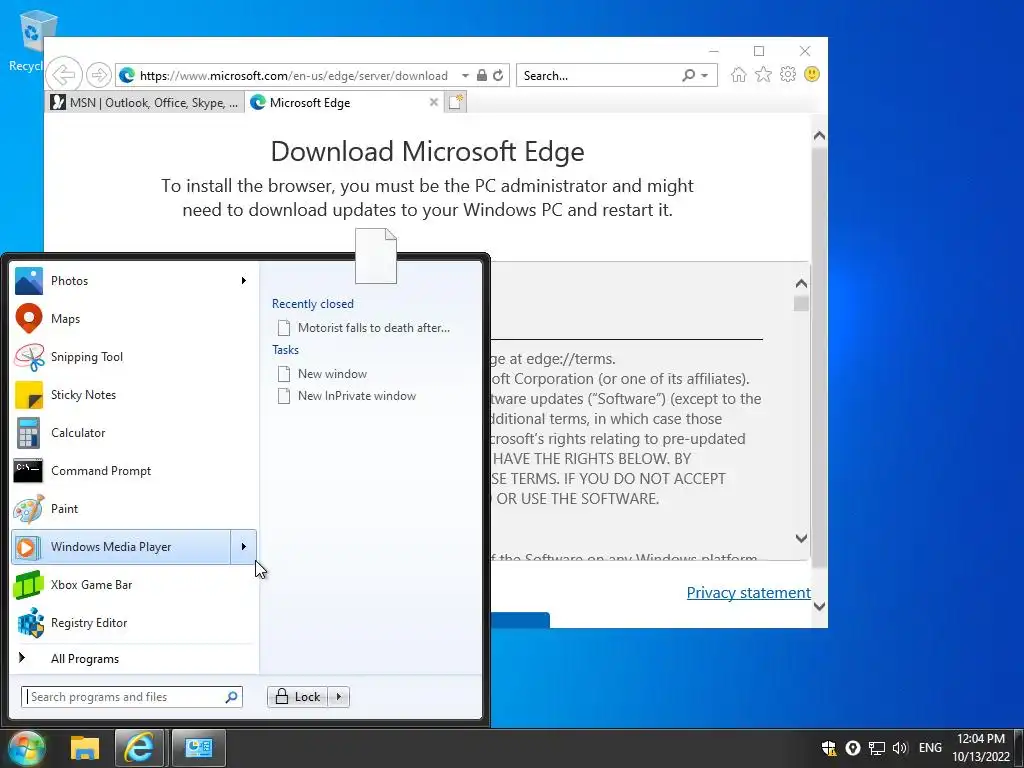Click license terms scroll up arrow
This screenshot has width=1024, height=768.
(x=801, y=283)
